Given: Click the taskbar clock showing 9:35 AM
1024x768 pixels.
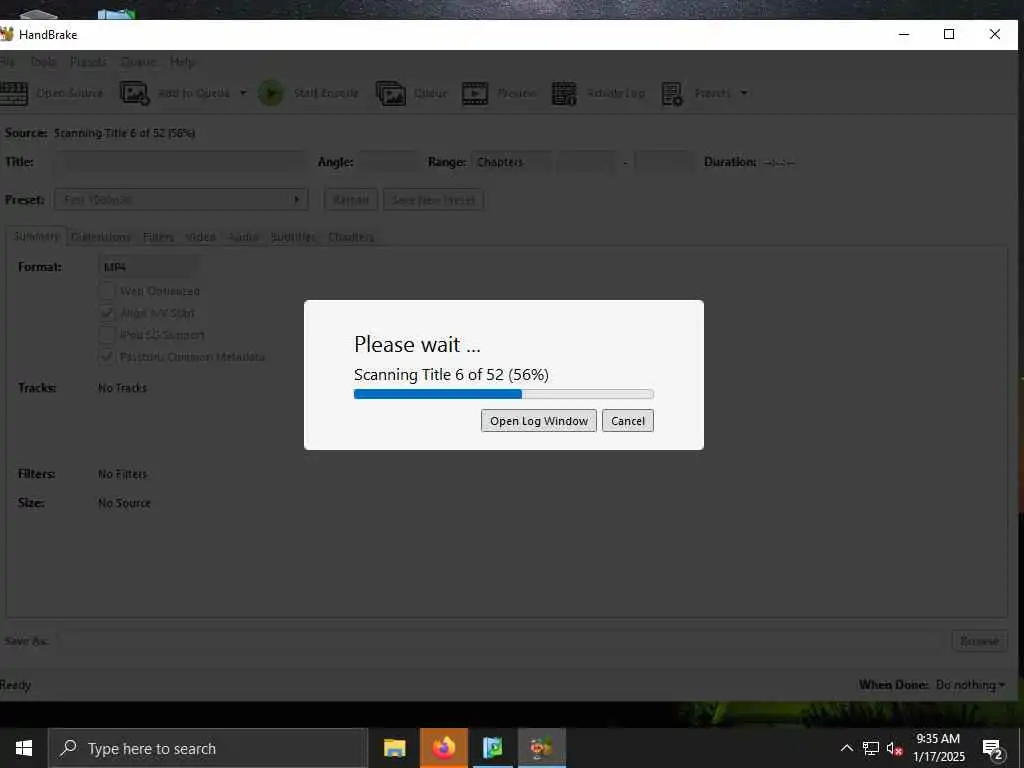Looking at the screenshot, I should point(938,748).
